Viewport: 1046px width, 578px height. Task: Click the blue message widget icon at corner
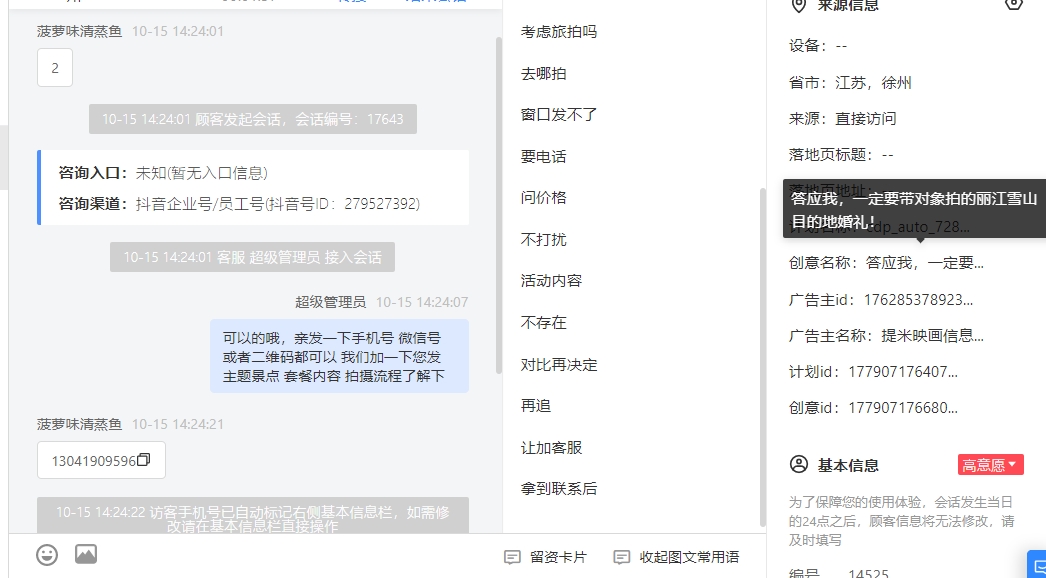coord(1037,565)
